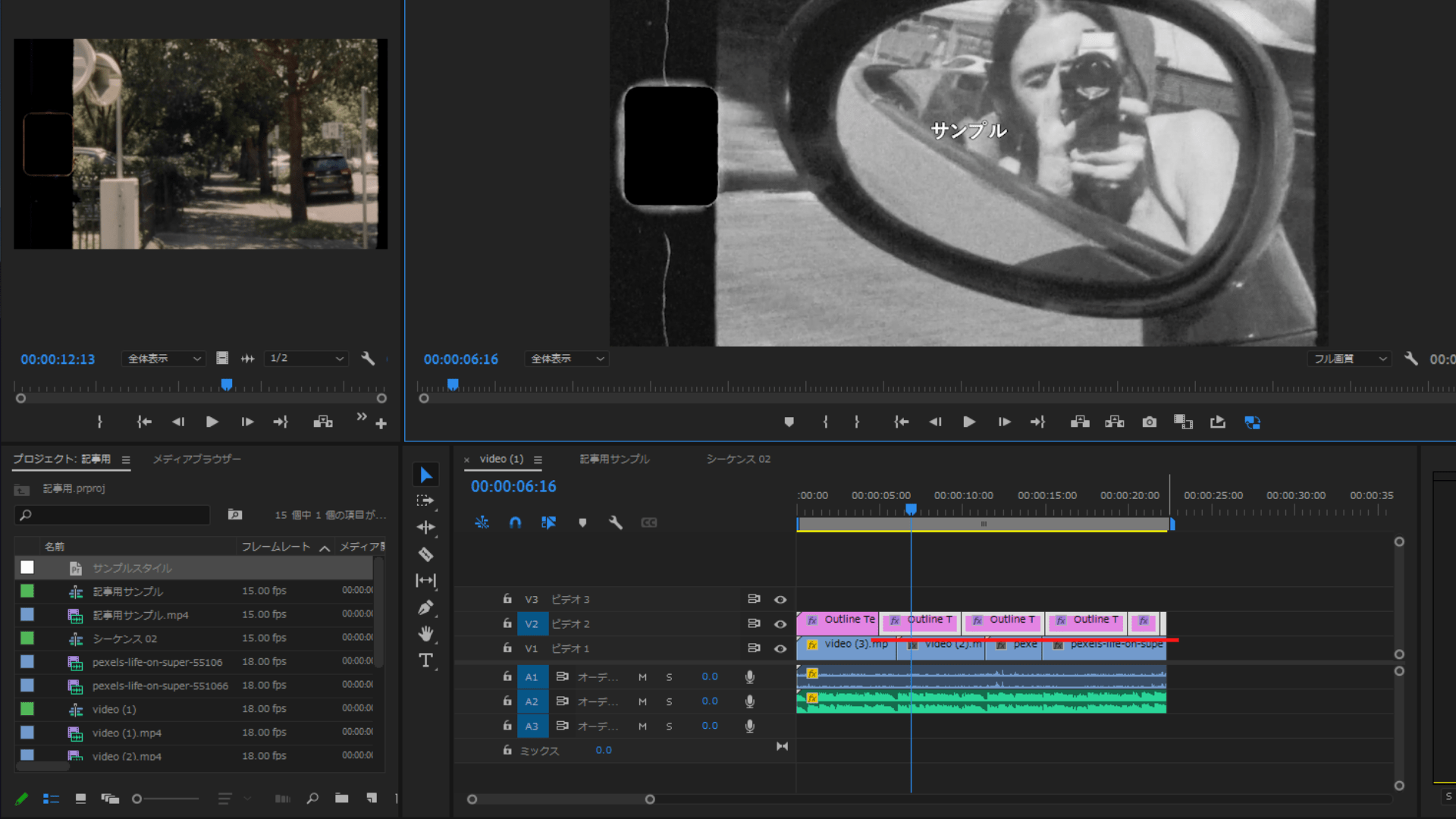This screenshot has width=1456, height=819.
Task: Select the Hand tool
Action: coord(425,633)
